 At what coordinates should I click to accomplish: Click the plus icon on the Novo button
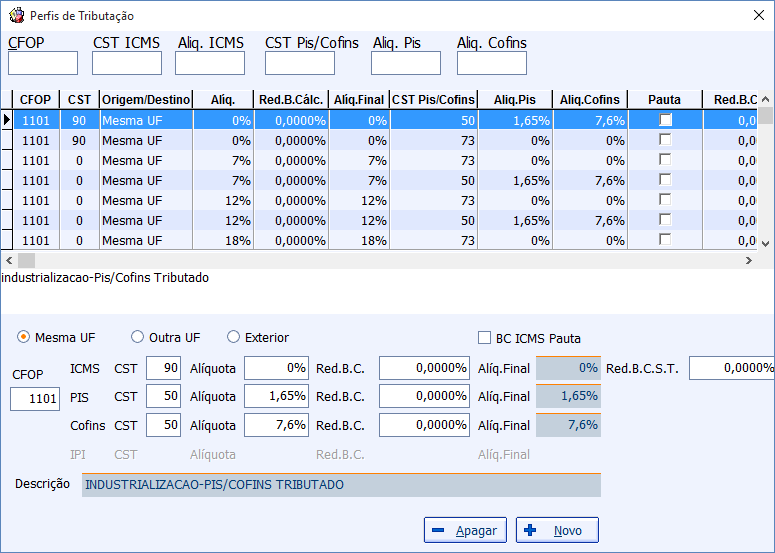pyautogui.click(x=530, y=530)
